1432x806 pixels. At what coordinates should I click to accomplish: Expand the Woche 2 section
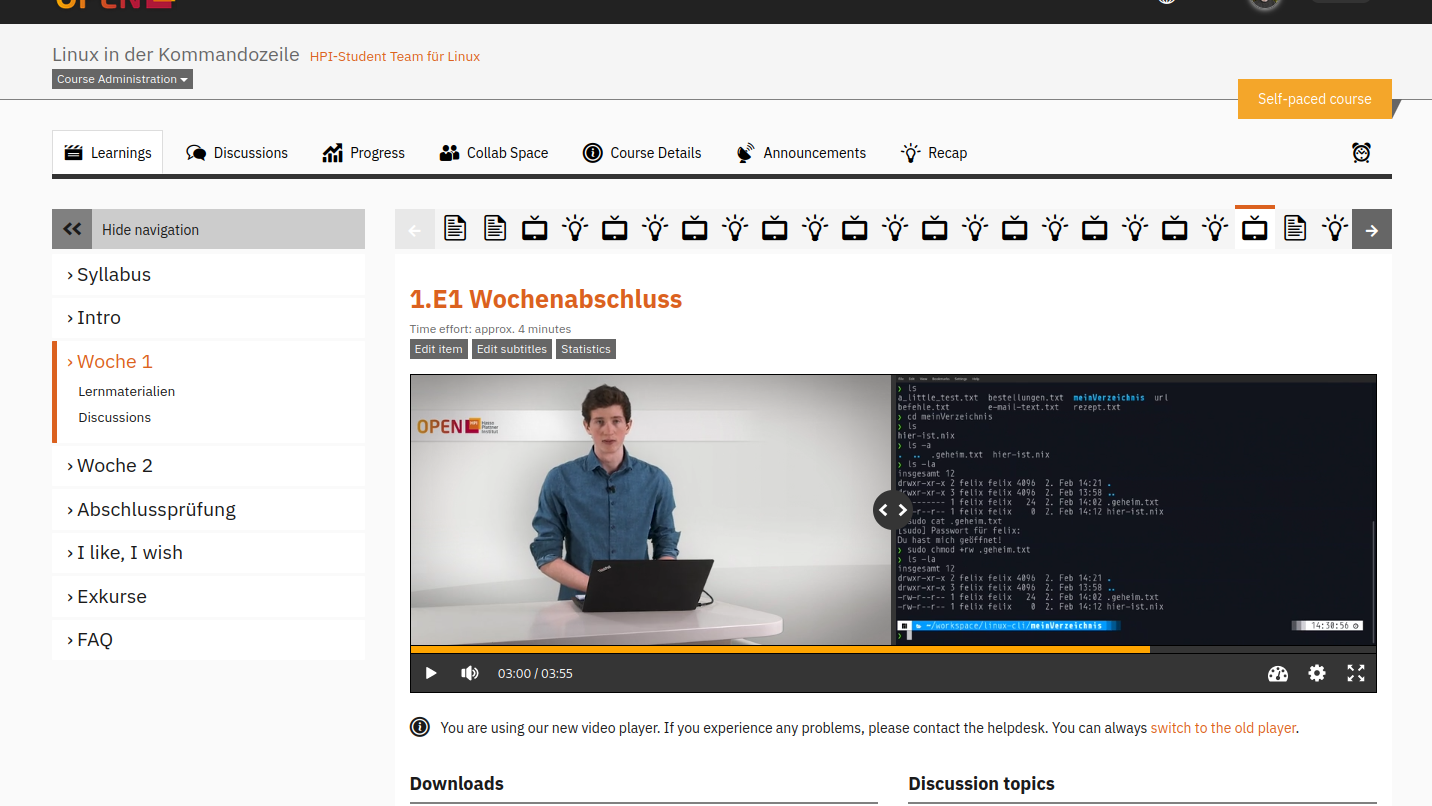coord(114,466)
